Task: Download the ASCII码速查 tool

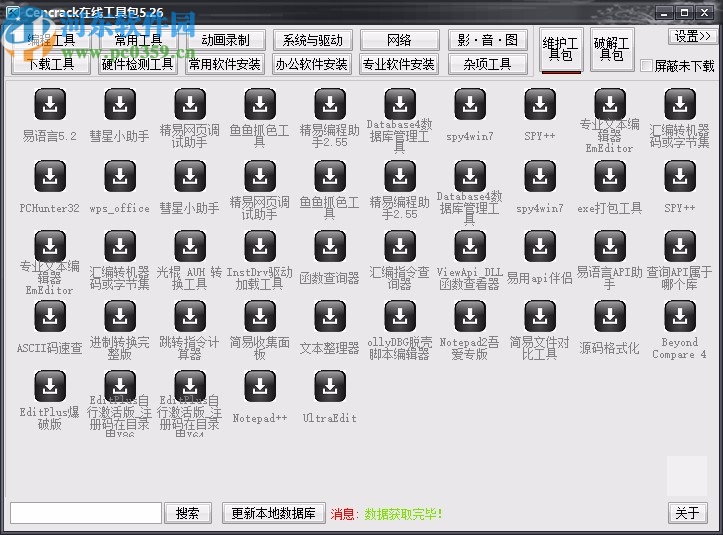Action: click(x=50, y=316)
